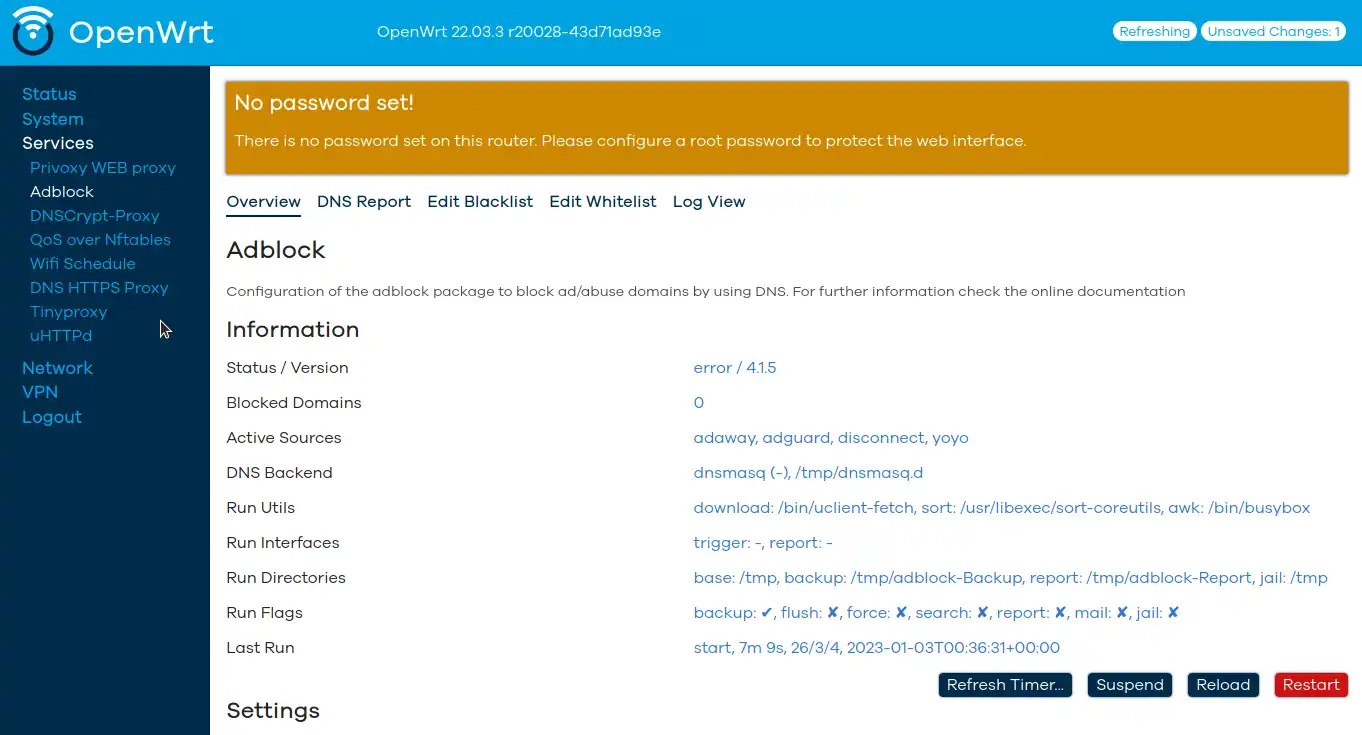1362x735 pixels.
Task: Expand the Network section in the sidebar
Action: click(57, 367)
